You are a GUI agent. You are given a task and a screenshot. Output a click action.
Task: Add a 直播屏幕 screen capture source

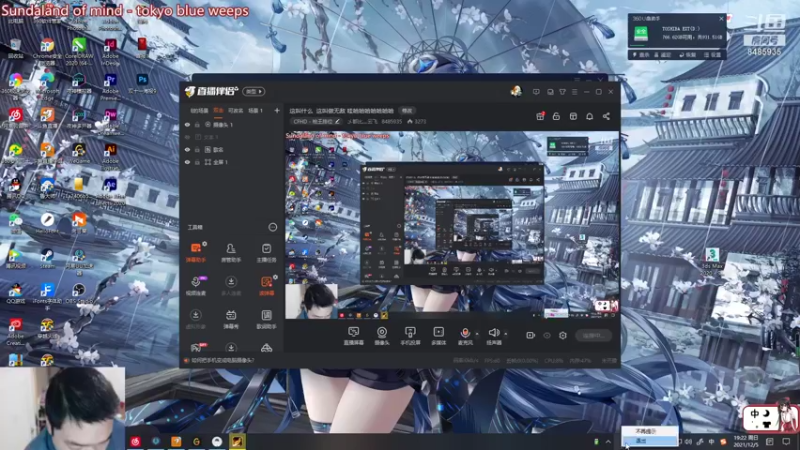(354, 336)
